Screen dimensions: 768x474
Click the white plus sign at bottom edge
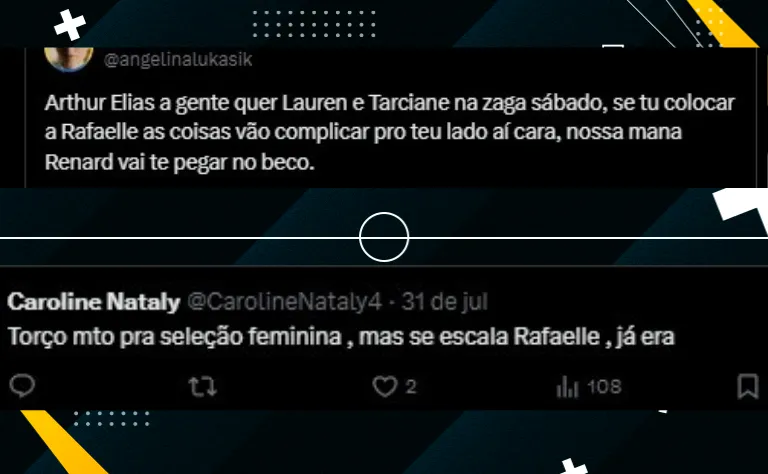tap(573, 466)
